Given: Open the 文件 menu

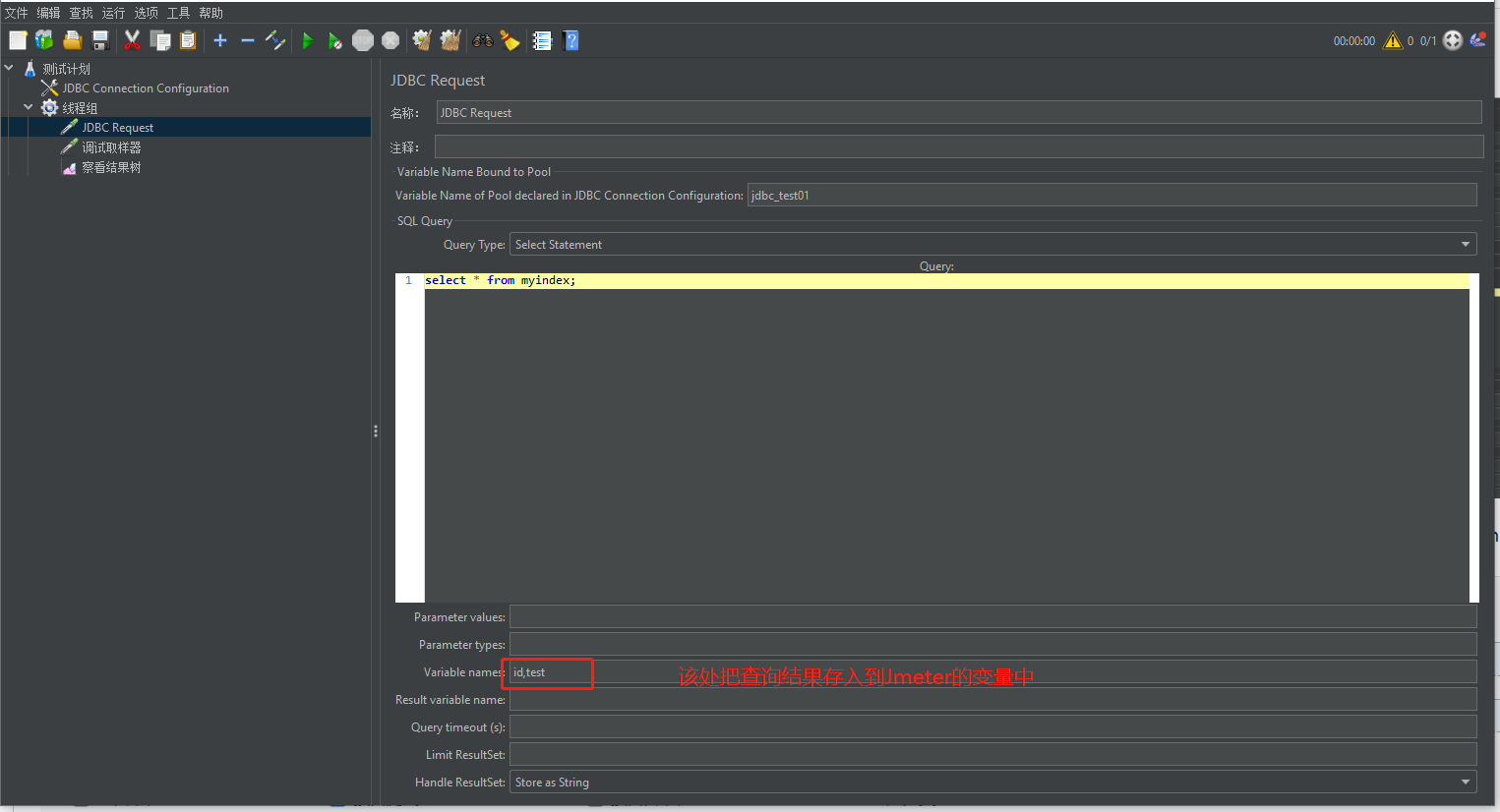Looking at the screenshot, I should coord(17,13).
